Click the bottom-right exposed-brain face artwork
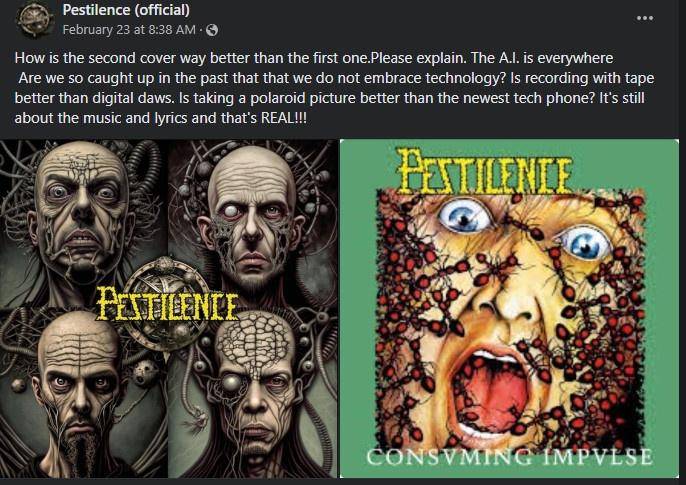This screenshot has height=485, width=686. tap(254, 394)
